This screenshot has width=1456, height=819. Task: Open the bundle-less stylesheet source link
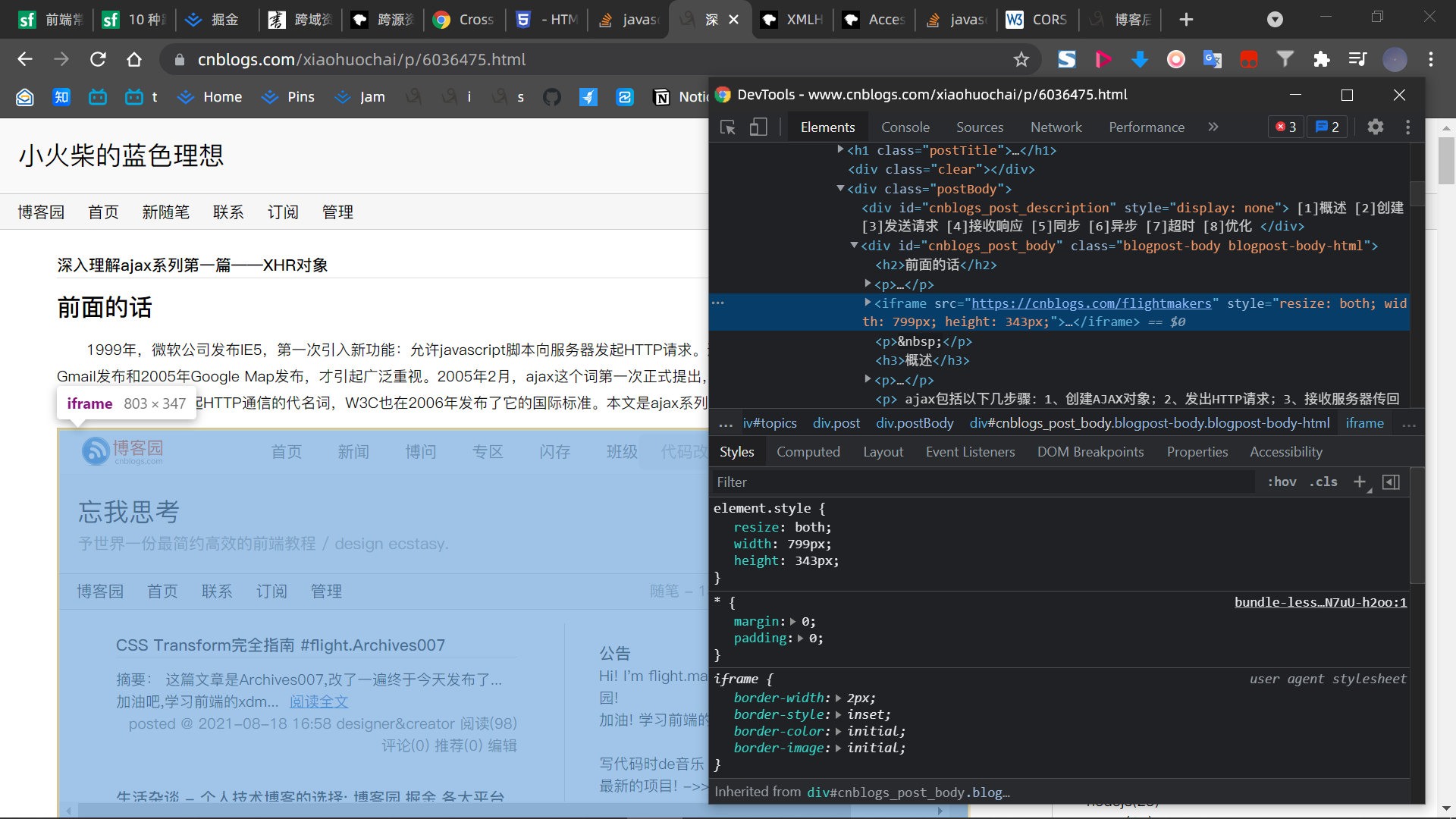coord(1320,603)
